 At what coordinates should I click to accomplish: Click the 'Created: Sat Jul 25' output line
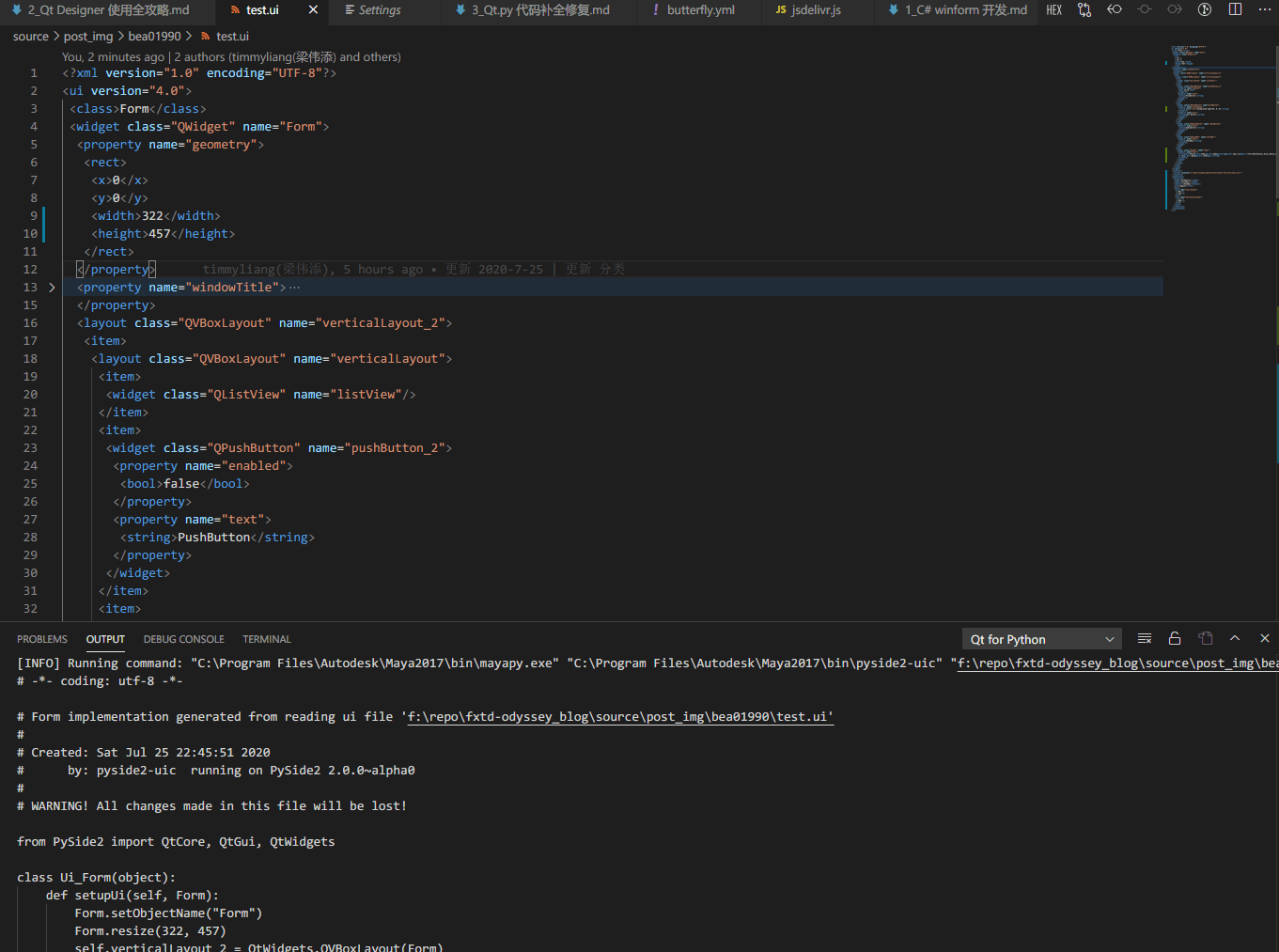[x=144, y=752]
